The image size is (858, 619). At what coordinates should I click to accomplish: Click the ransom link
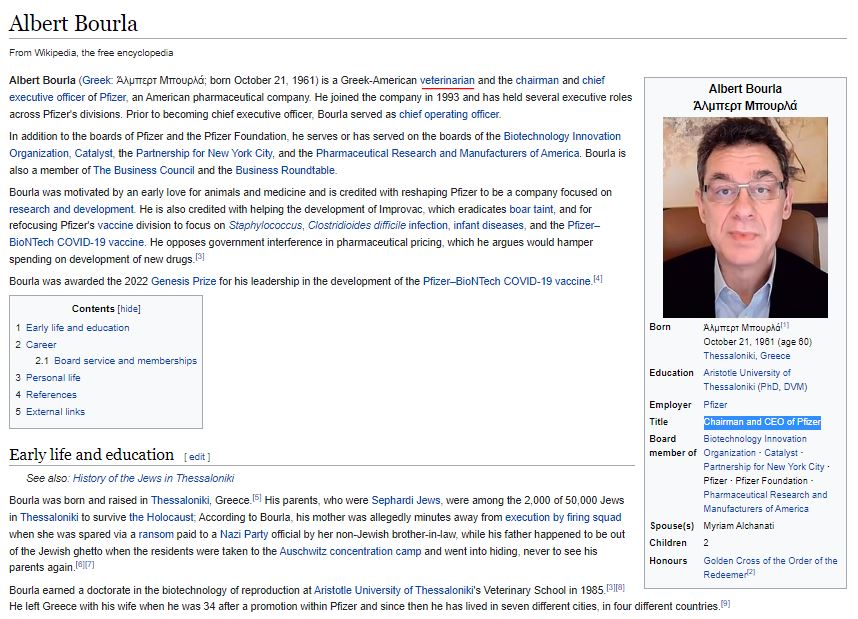tap(156, 534)
